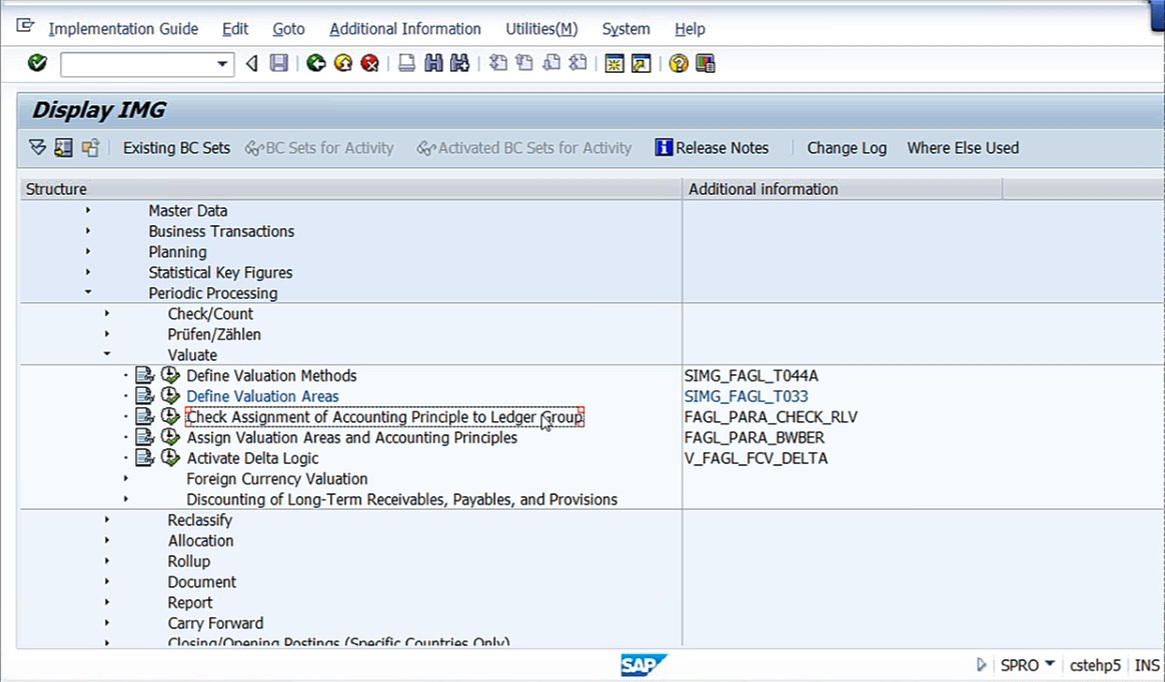Open the Change Log button
Image resolution: width=1165 pixels, height=682 pixels.
pos(847,148)
